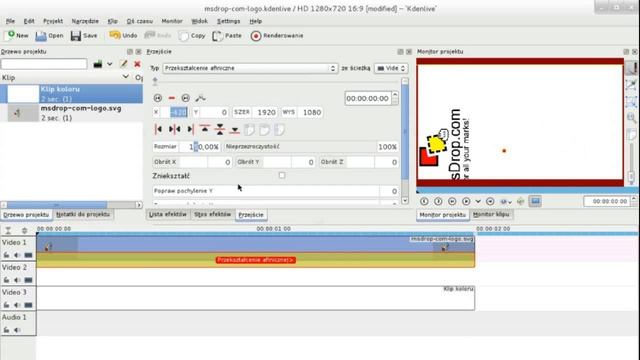
Task: Click the red minus delete keyframe icon
Action: click(172, 98)
